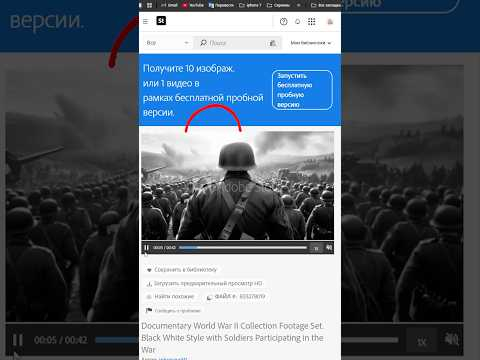Screen dimensions: 480x360
Task: Open the notifications bell icon
Action: [x=297, y=22]
